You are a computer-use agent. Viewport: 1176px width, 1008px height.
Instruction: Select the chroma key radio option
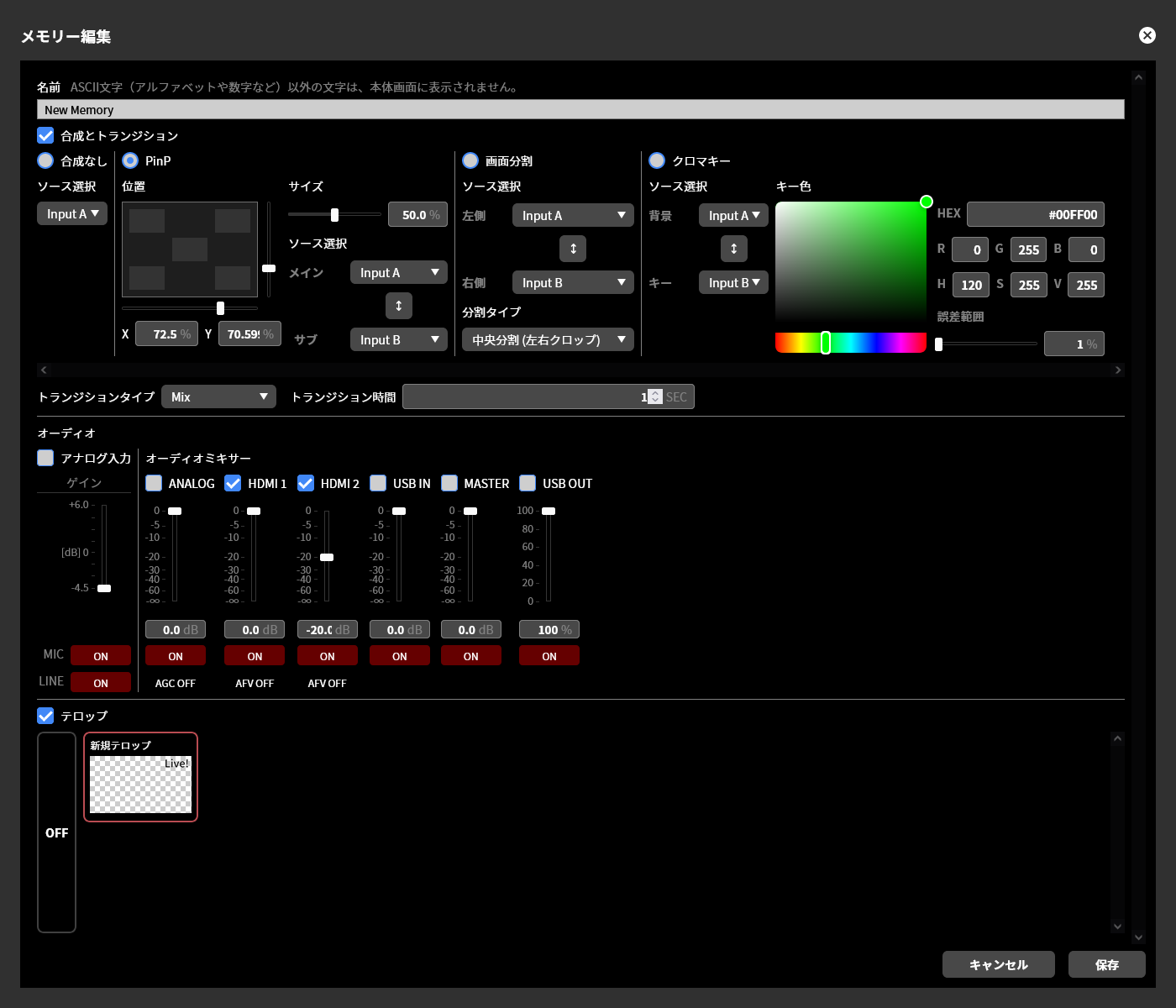click(657, 160)
